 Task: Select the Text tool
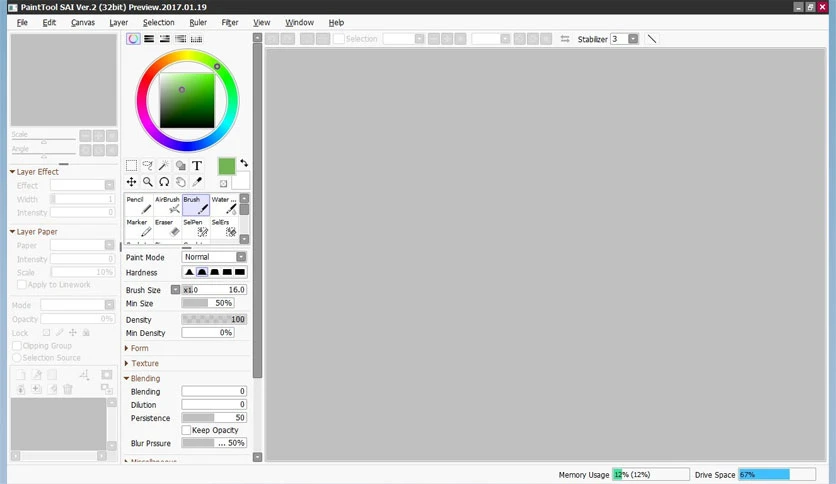coord(197,166)
